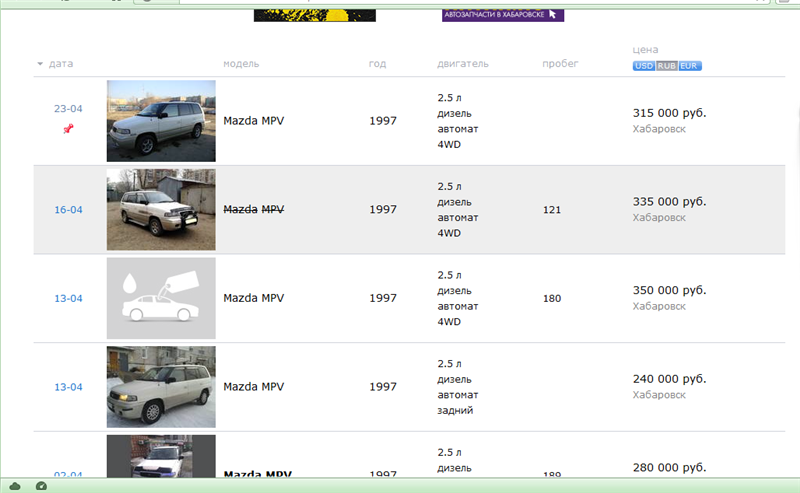Open the 13-04 listing priced 240 000 руб.
Image resolution: width=800 pixels, height=493 pixels.
click(68, 387)
